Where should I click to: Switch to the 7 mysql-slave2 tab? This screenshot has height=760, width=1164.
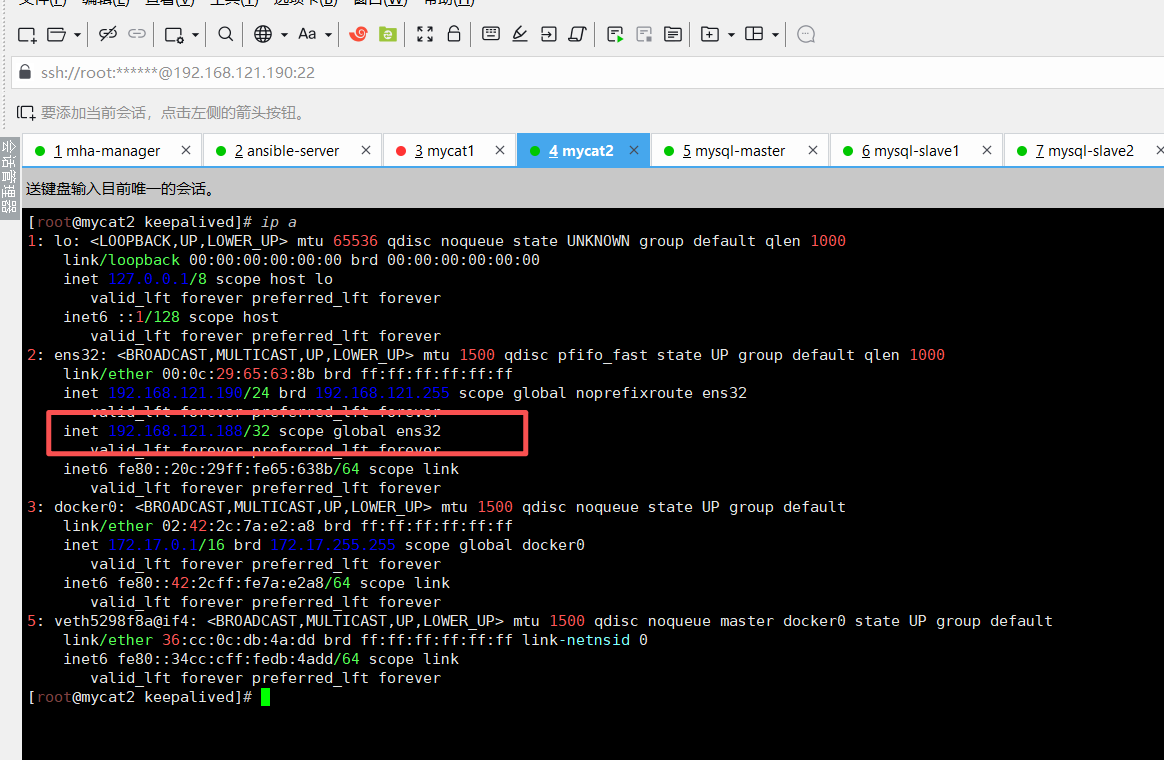point(1085,151)
